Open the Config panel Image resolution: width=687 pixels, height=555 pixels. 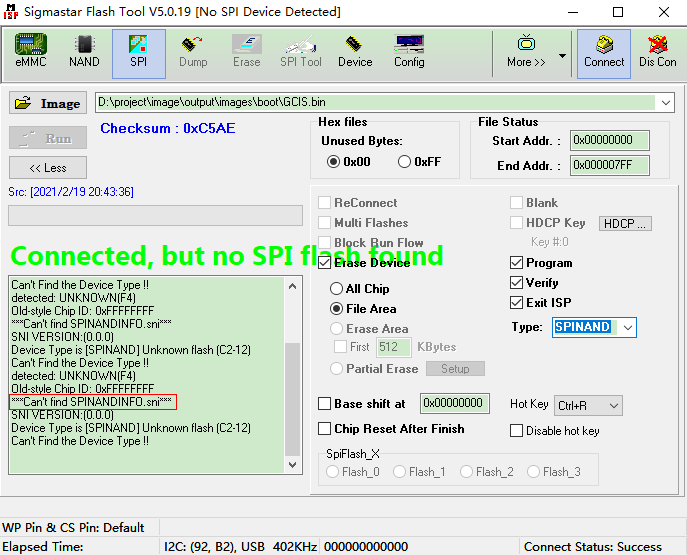[409, 53]
